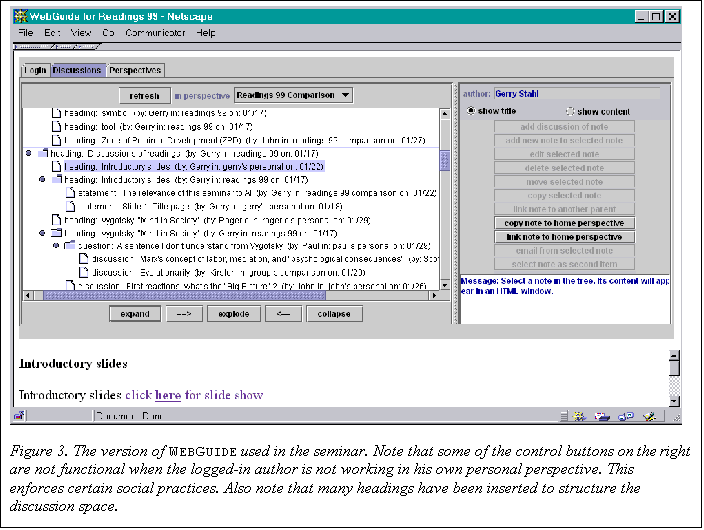Image resolution: width=704 pixels, height=530 pixels.
Task: Click the tree's horizontal scrollbar thumb
Action: [185, 296]
